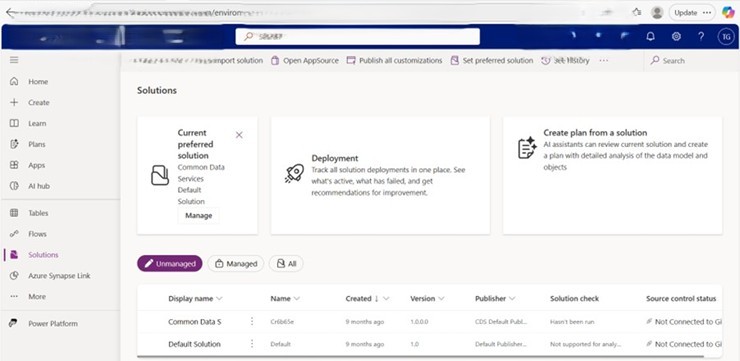Open more actions for Default Solution
The height and width of the screenshot is (361, 740).
pos(252,344)
